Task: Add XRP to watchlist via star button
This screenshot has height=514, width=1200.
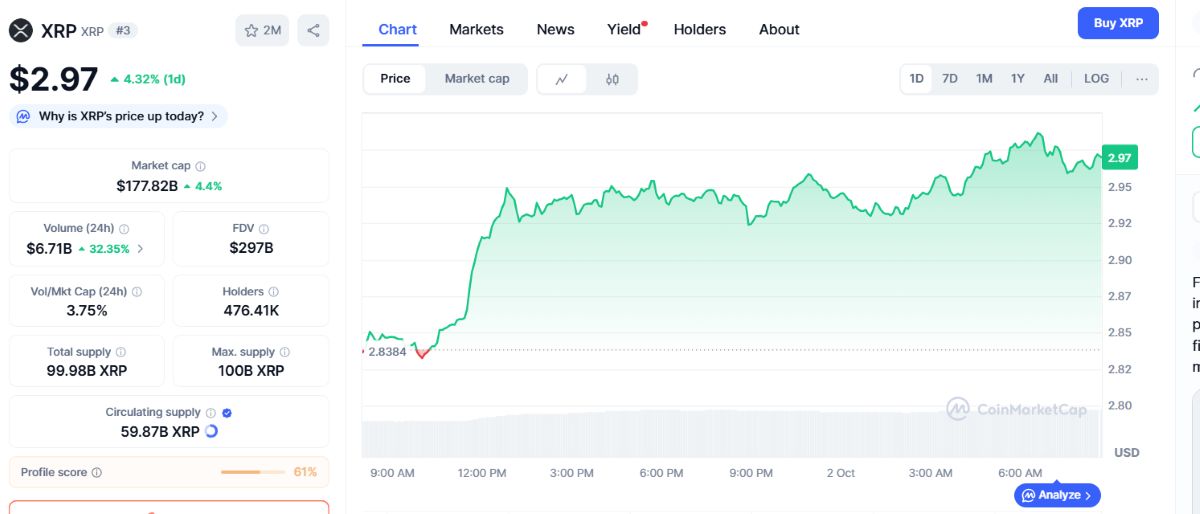Action: coord(262,30)
